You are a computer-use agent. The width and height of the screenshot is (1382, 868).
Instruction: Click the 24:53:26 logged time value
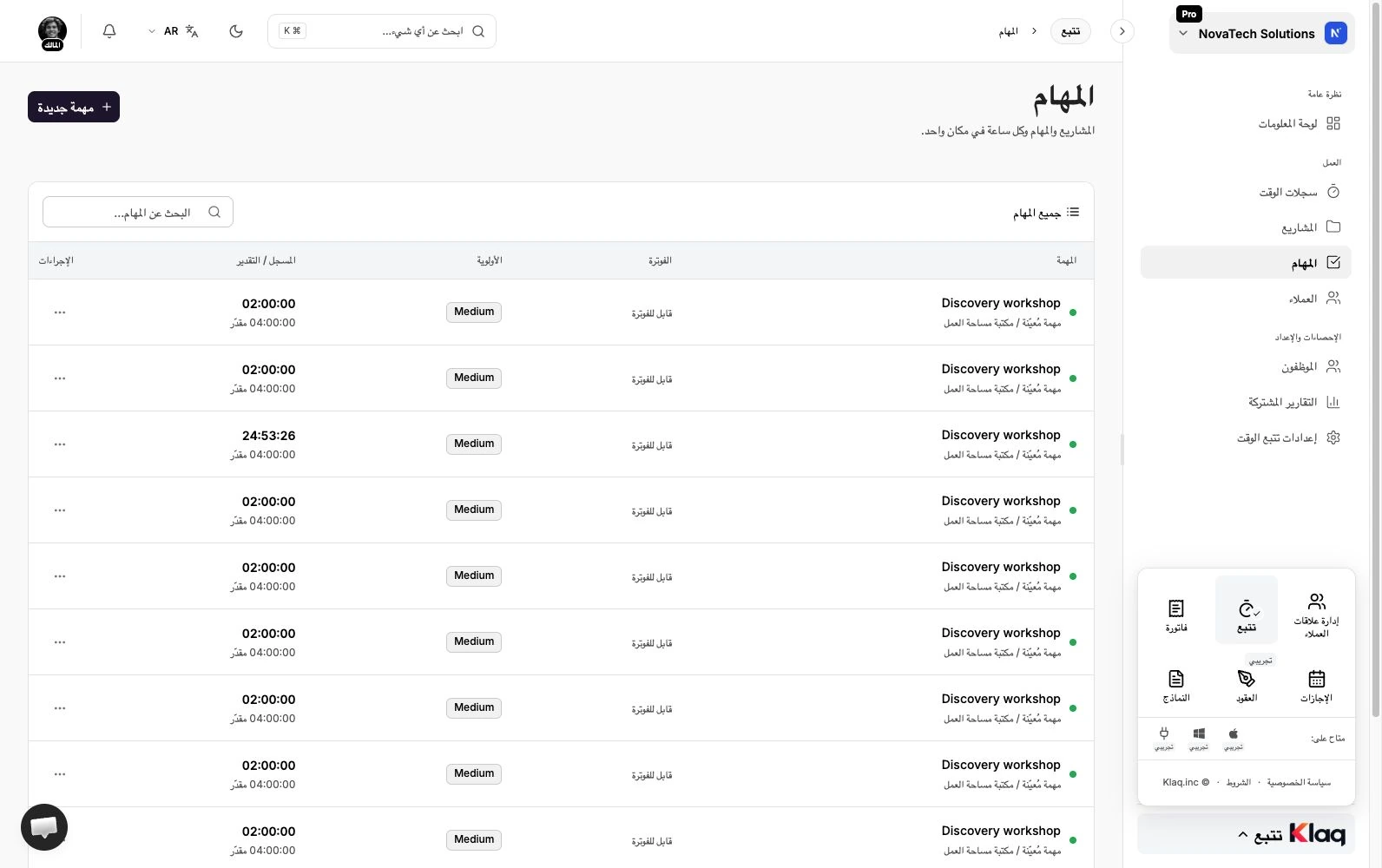click(268, 436)
